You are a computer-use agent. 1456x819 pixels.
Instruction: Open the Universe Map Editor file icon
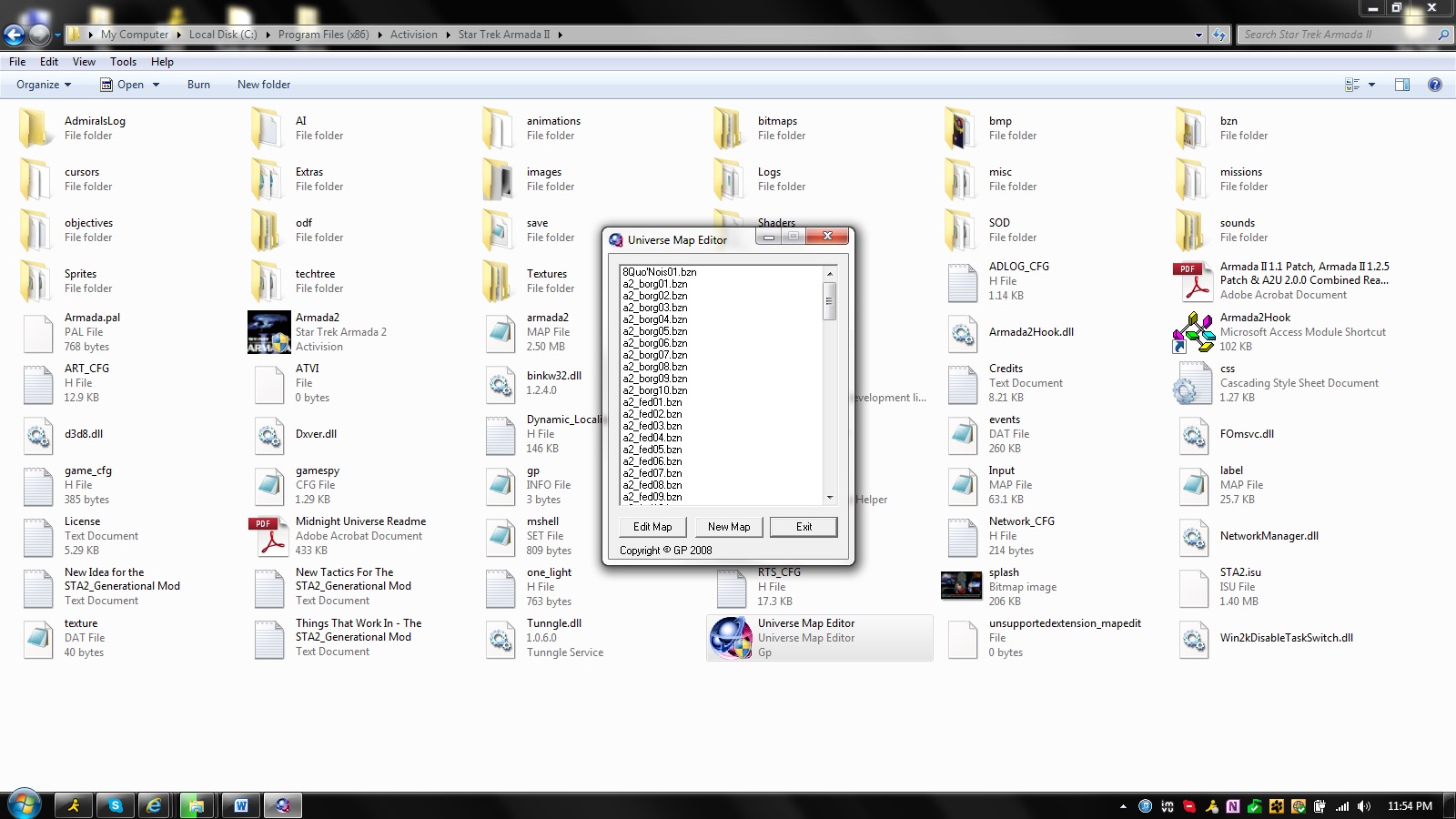click(x=731, y=637)
